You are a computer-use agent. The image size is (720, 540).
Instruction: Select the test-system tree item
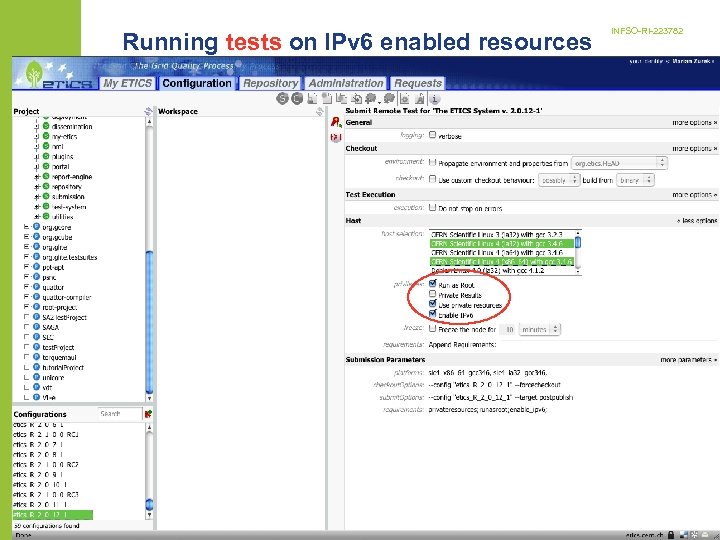click(x=69, y=207)
